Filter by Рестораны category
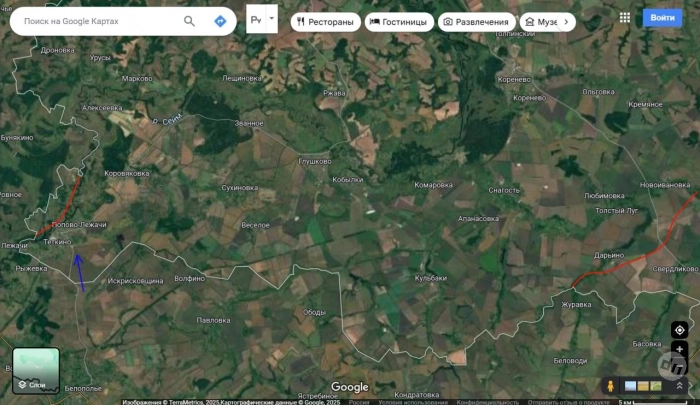 tap(325, 22)
